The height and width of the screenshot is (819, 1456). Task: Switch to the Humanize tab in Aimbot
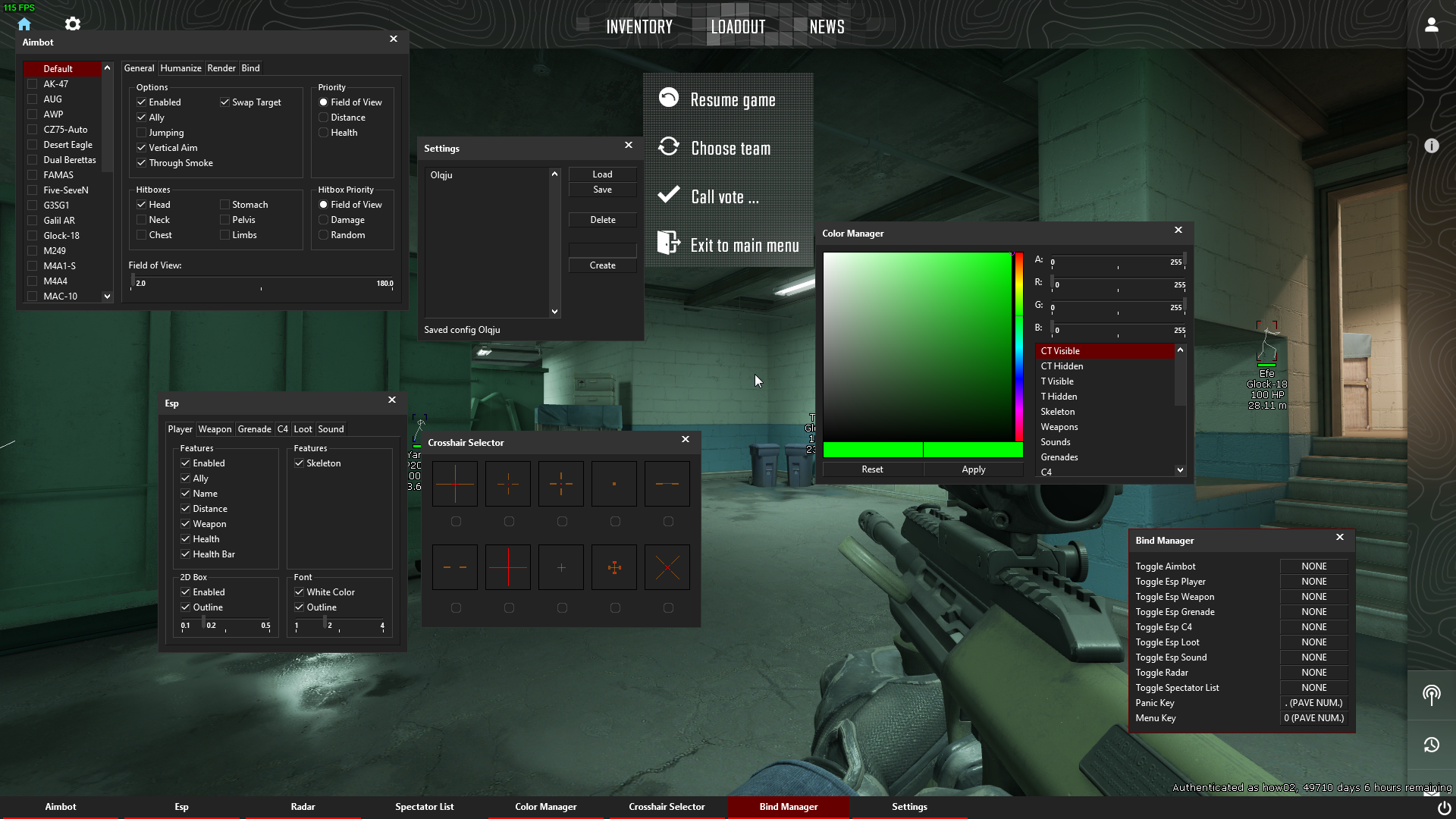pyautogui.click(x=180, y=68)
